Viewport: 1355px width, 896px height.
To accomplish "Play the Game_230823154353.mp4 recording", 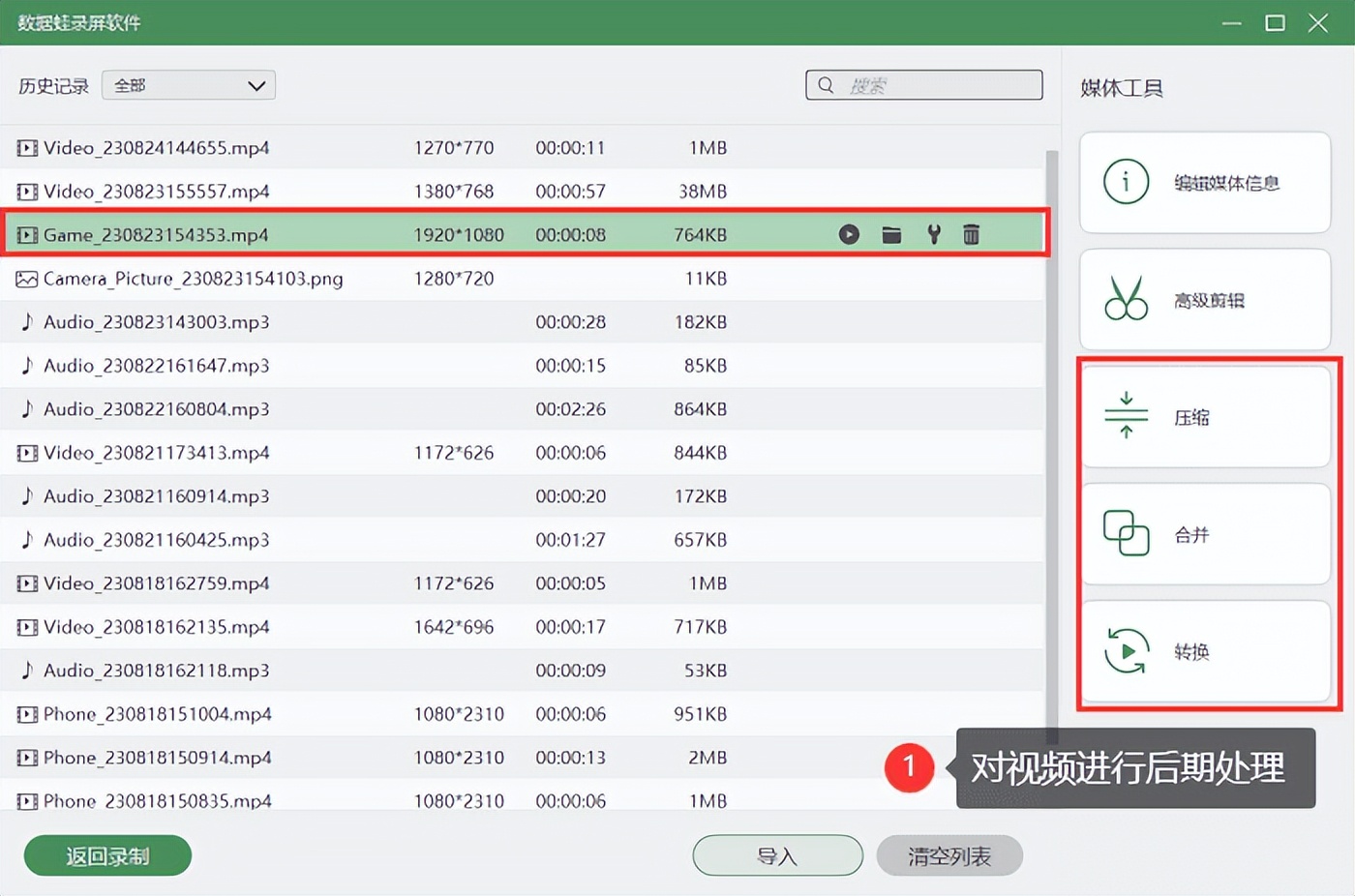I will (849, 234).
